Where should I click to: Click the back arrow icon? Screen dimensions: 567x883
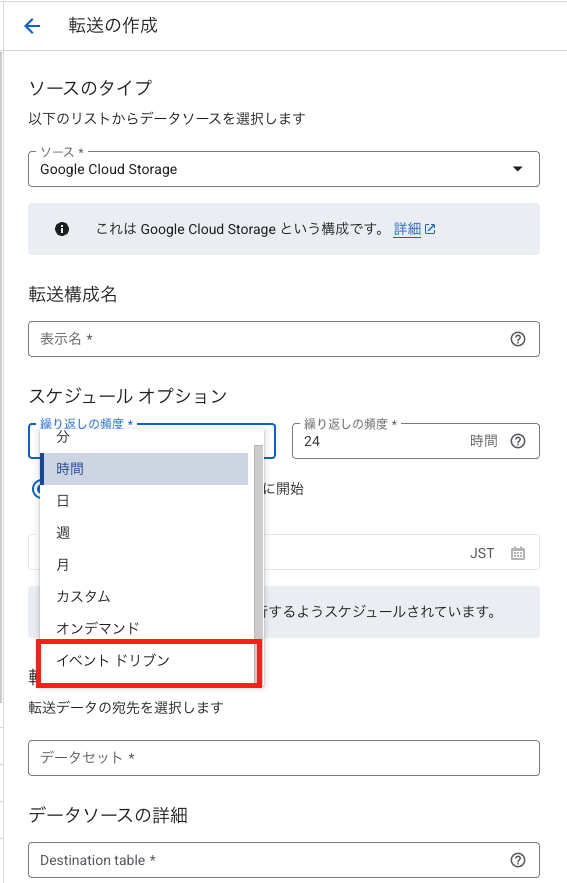32,26
